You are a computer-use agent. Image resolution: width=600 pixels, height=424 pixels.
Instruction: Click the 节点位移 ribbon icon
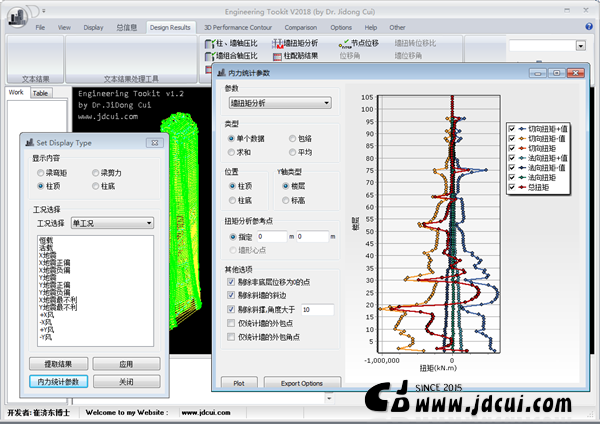point(345,44)
